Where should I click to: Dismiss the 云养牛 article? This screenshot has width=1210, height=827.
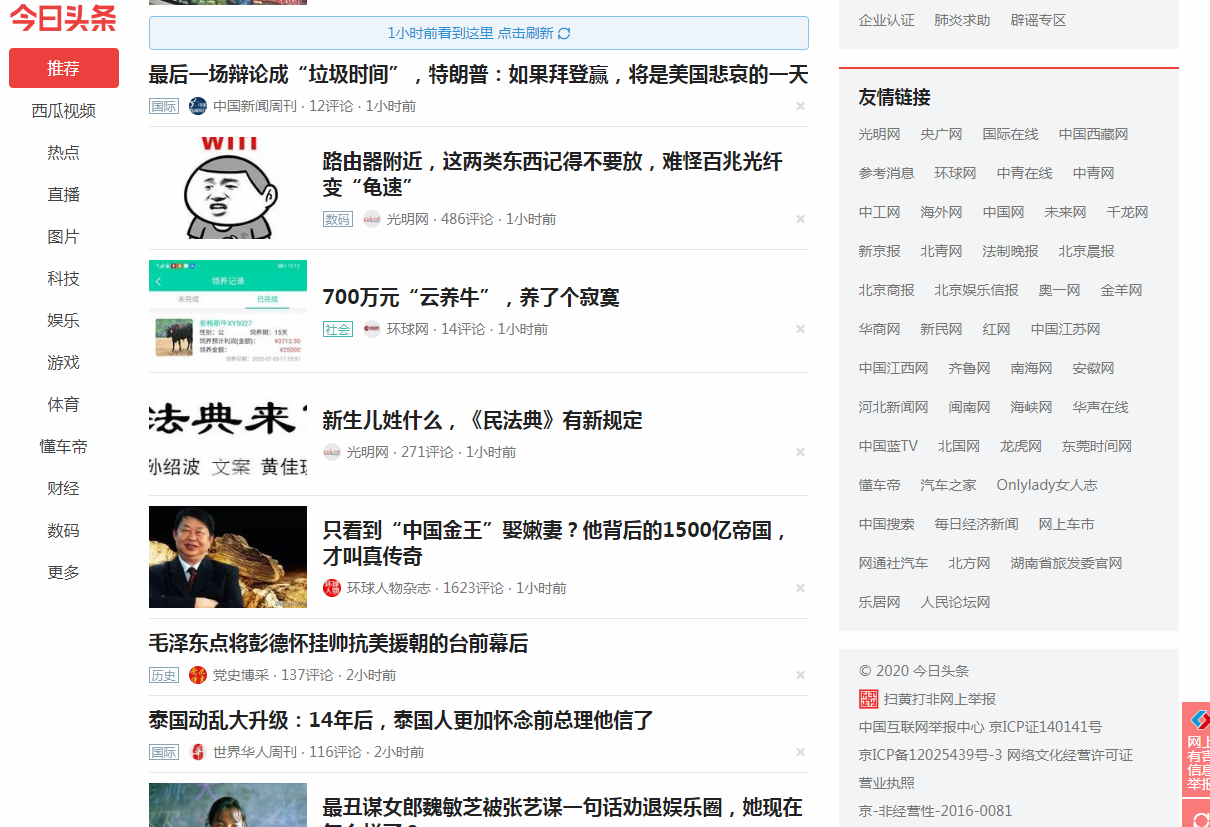point(800,329)
